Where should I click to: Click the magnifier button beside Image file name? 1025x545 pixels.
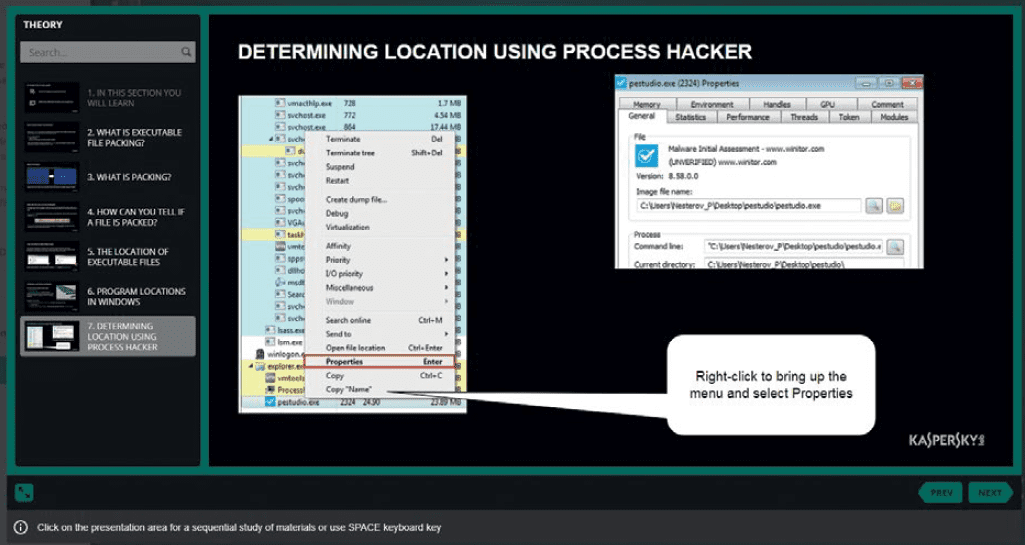pyautogui.click(x=873, y=206)
